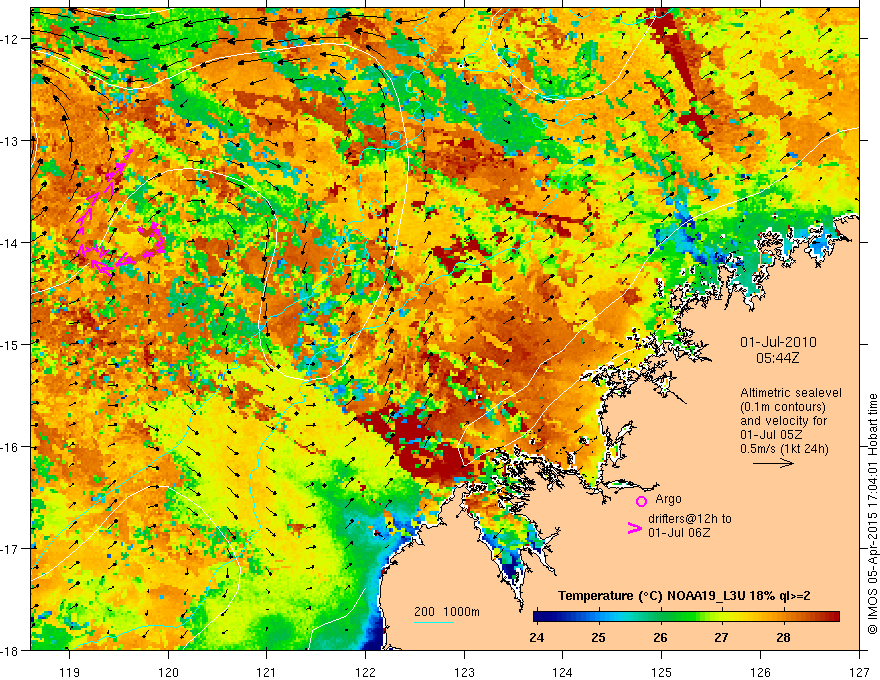Click the '0.5m/s (1kt 24h)' text
880x680 pixels.
point(785,449)
